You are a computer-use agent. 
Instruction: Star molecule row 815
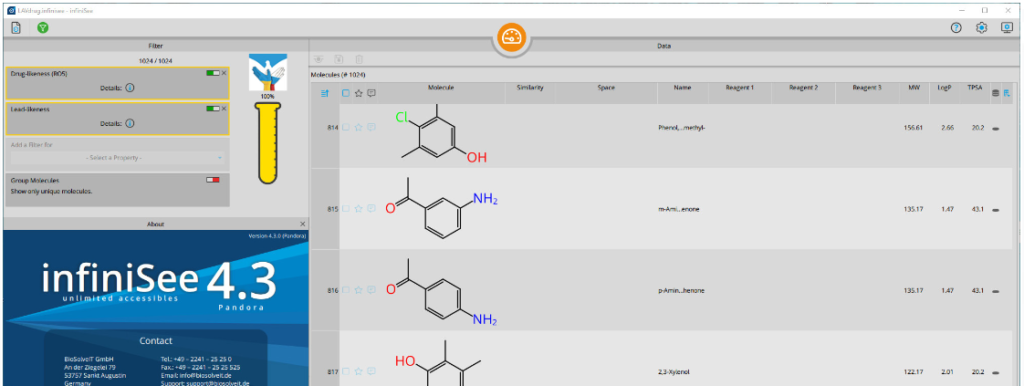[359, 209]
